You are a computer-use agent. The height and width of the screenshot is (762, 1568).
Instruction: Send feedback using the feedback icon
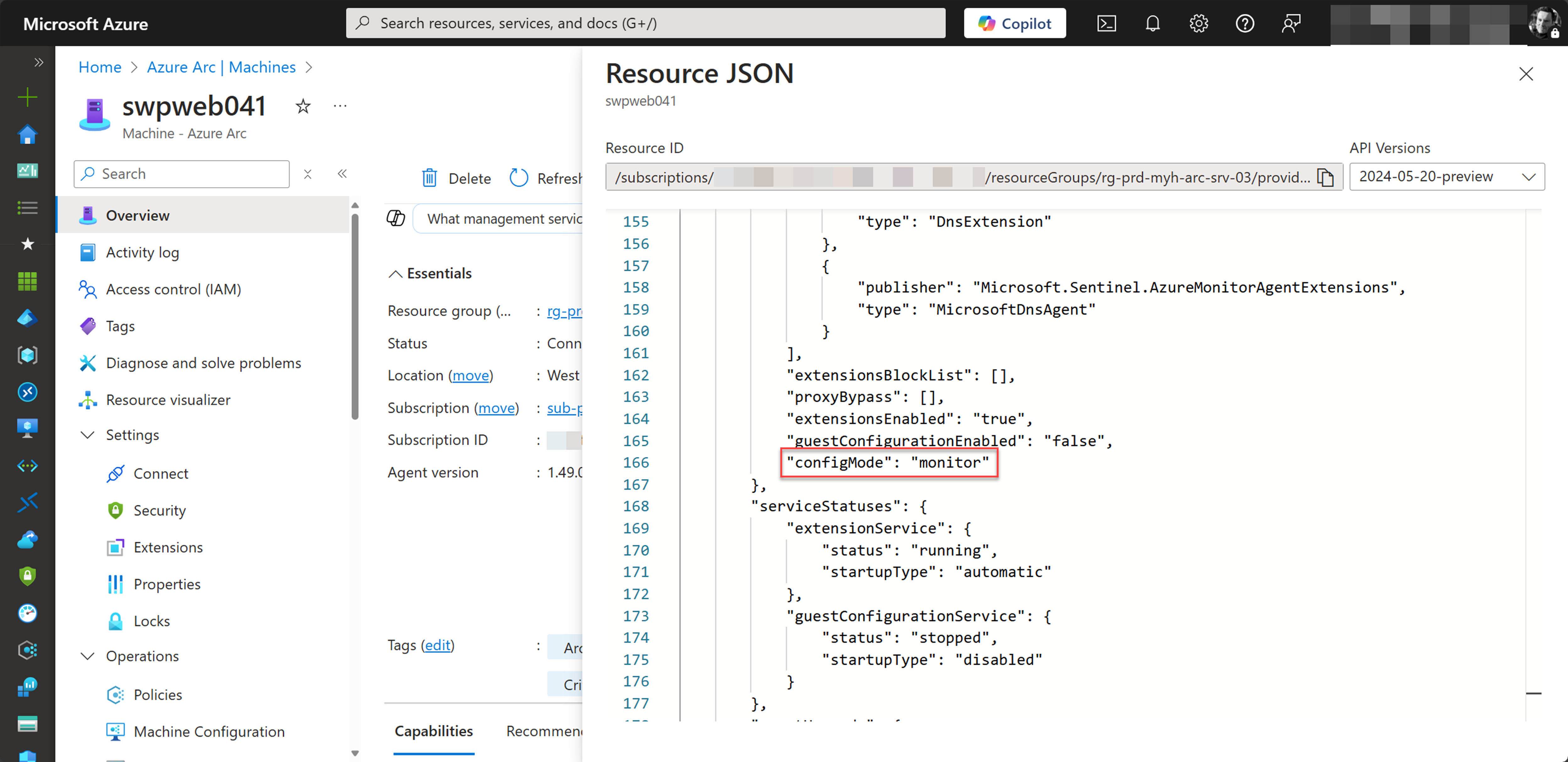(1291, 23)
